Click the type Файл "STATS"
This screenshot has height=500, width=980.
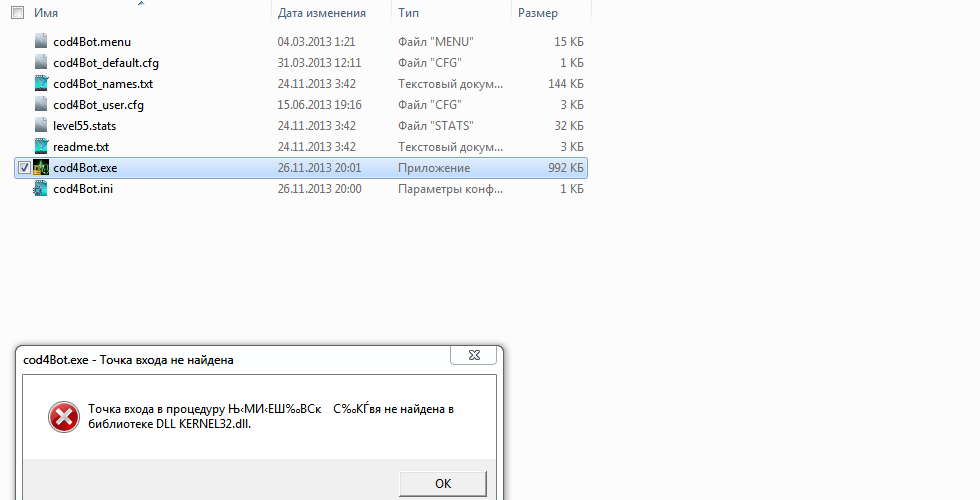click(x=436, y=126)
